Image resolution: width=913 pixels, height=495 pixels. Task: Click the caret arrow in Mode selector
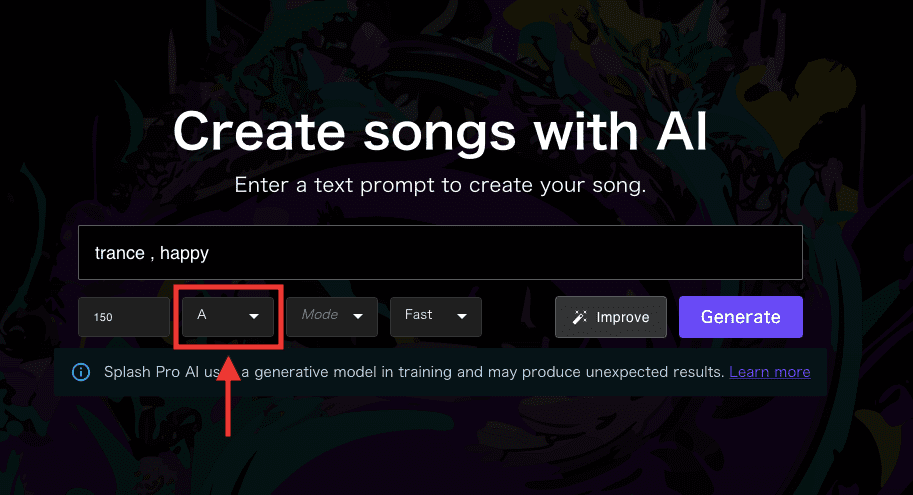coord(358,316)
